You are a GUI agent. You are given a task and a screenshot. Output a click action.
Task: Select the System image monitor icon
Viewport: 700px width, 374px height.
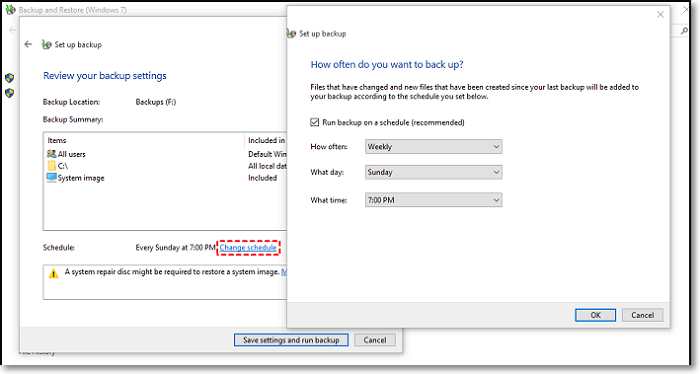click(x=51, y=178)
